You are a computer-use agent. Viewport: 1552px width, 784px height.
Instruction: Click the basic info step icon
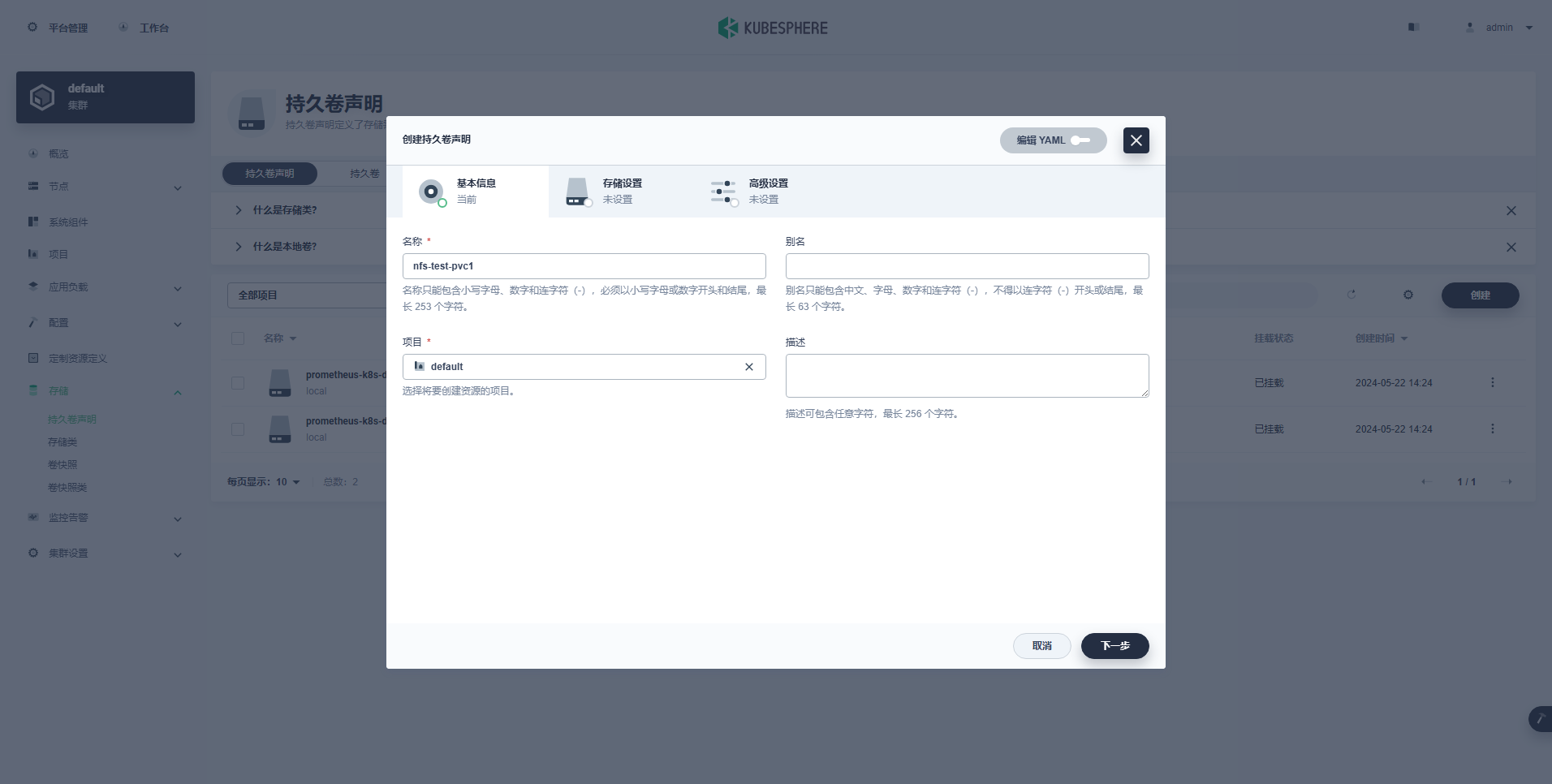432,192
